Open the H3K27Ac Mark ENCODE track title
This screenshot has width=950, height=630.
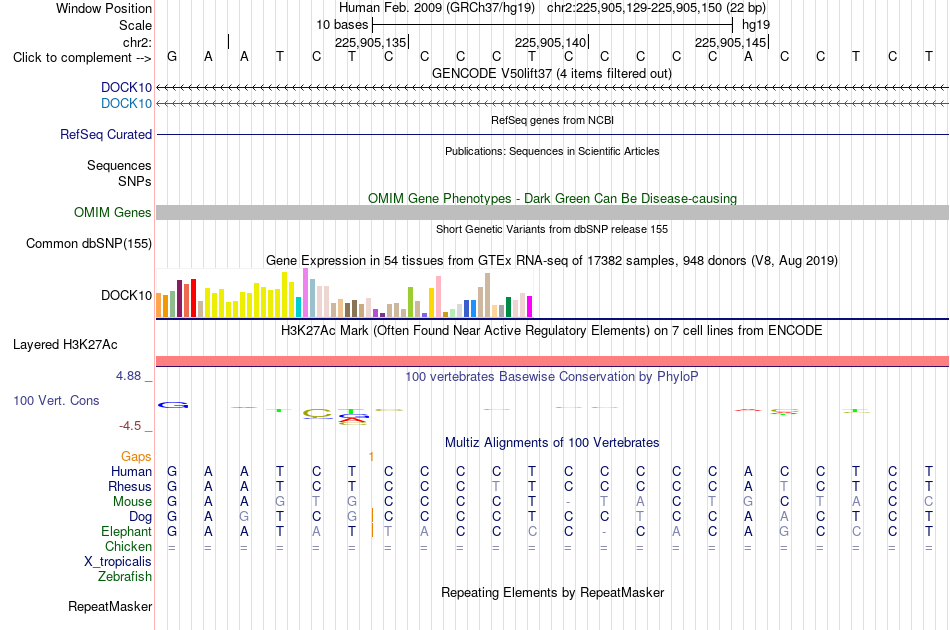tap(552, 330)
